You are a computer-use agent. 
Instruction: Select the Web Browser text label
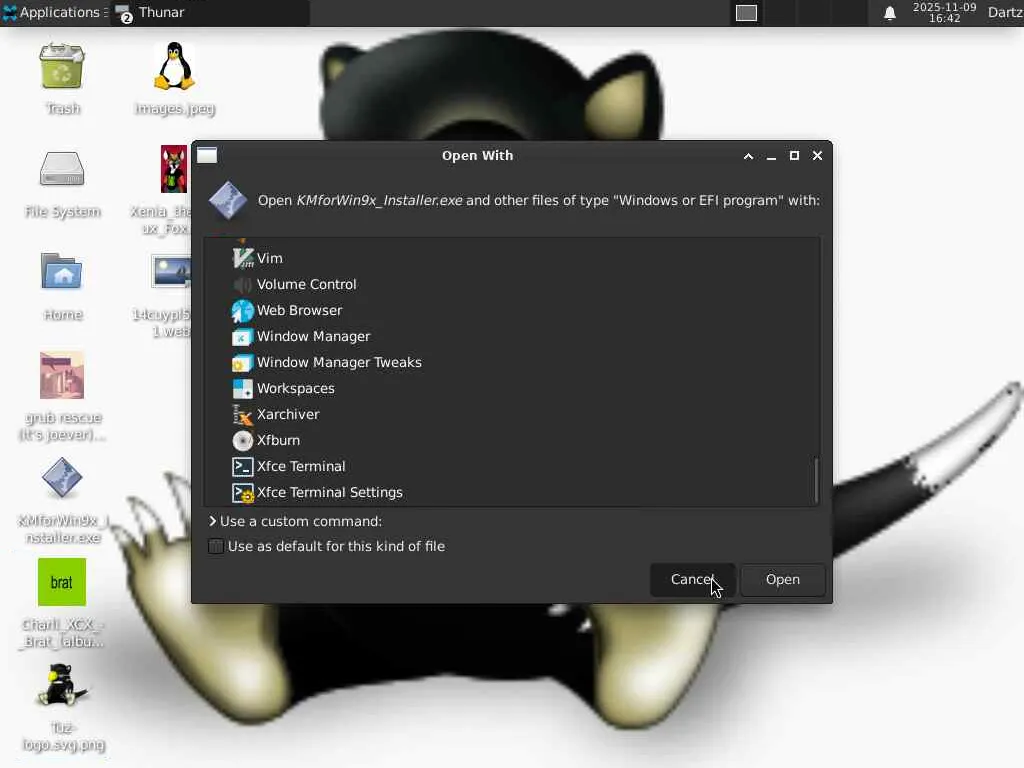(299, 310)
